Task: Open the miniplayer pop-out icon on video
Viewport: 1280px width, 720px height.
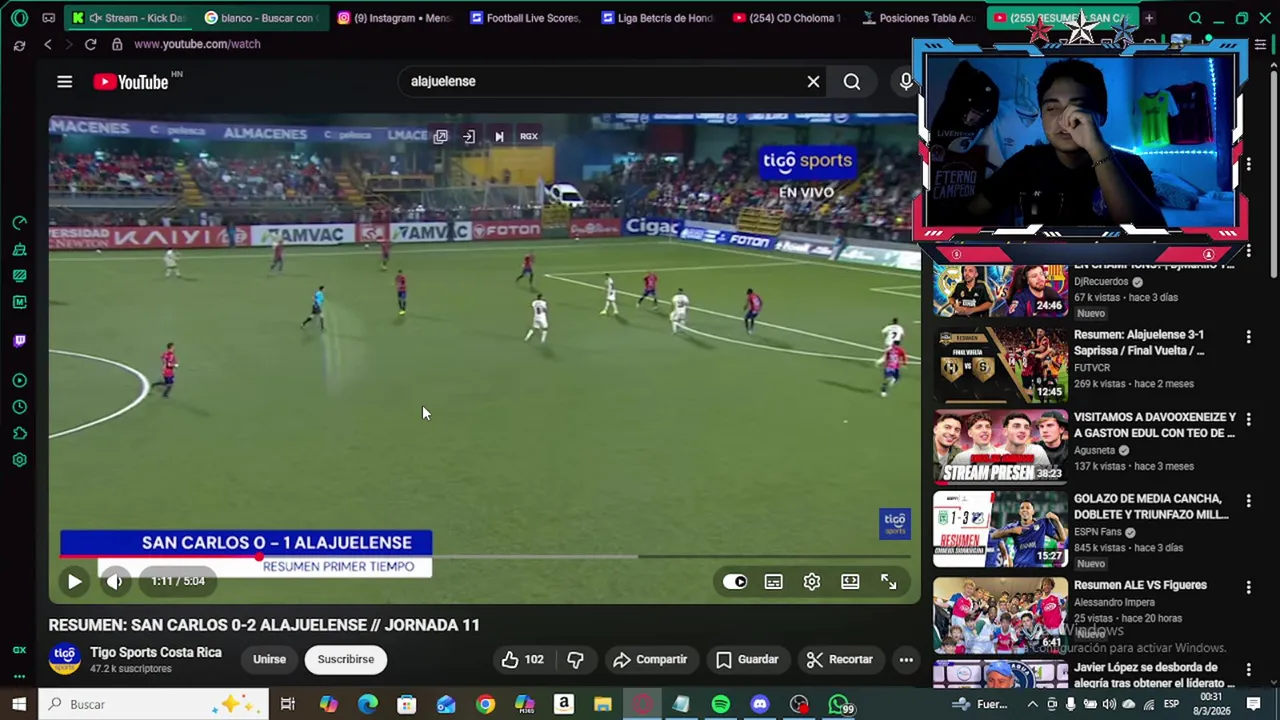Action: 440,136
